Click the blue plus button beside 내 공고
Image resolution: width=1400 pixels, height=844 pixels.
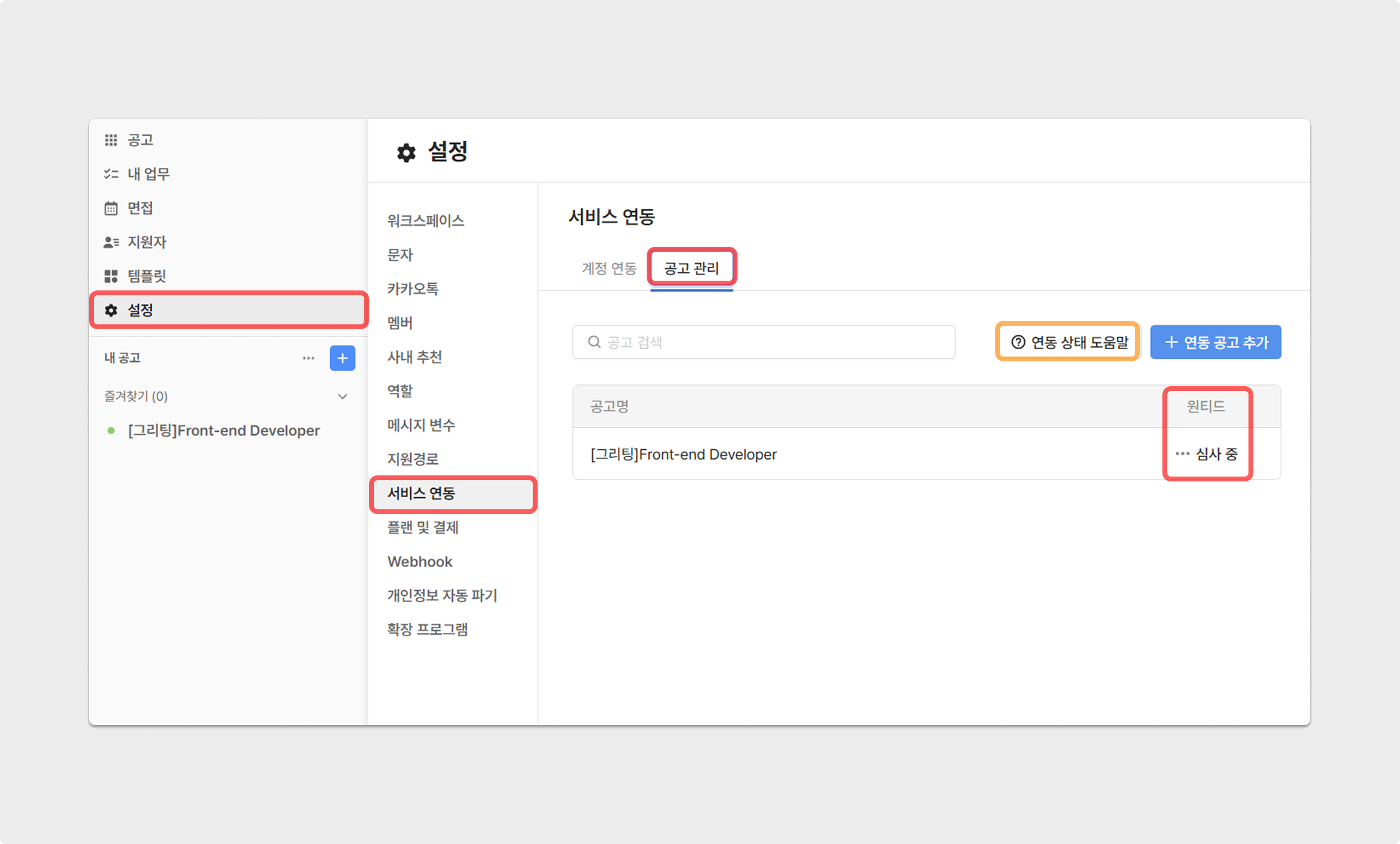[x=342, y=358]
